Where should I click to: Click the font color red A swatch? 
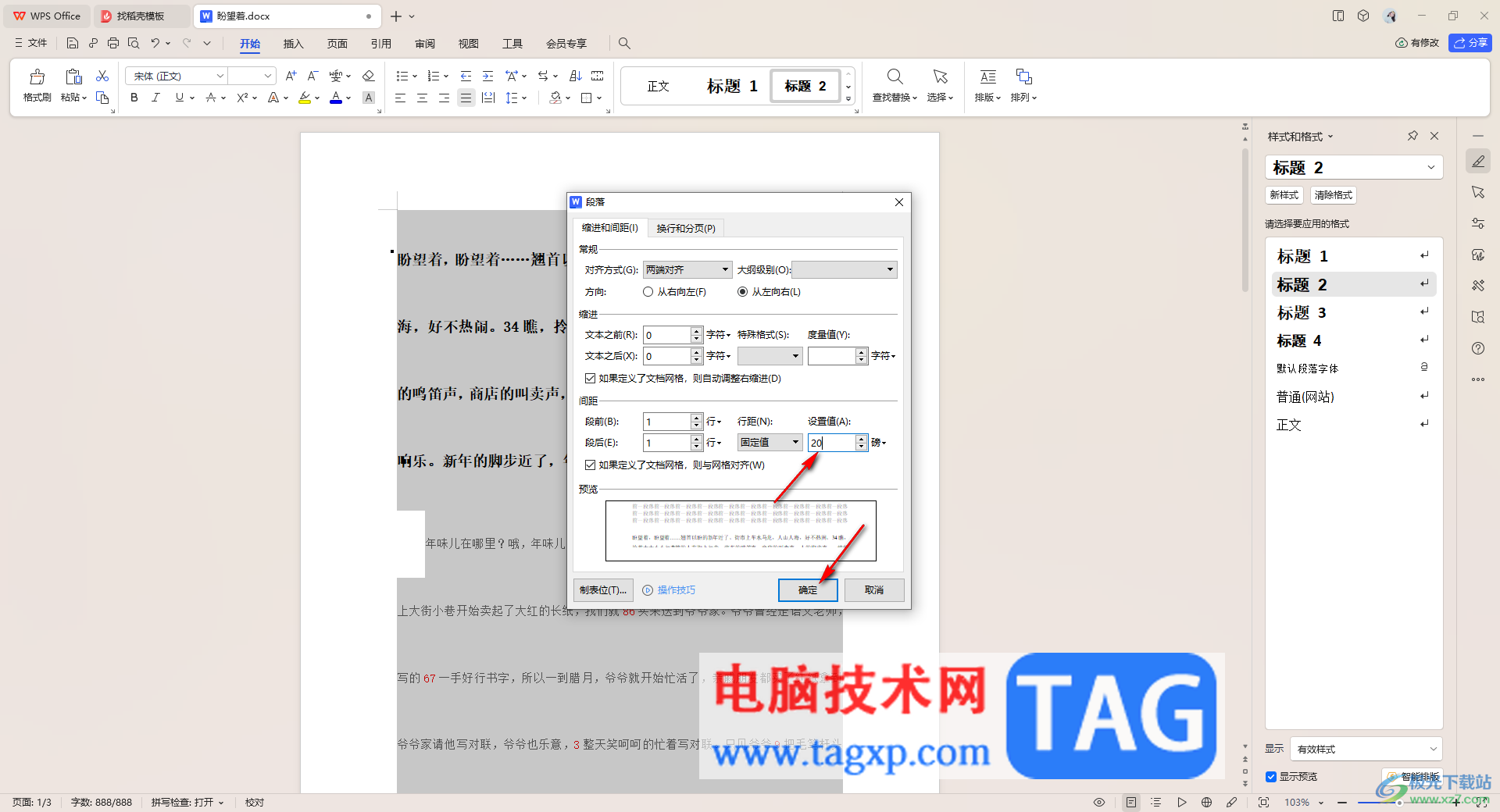(x=335, y=98)
